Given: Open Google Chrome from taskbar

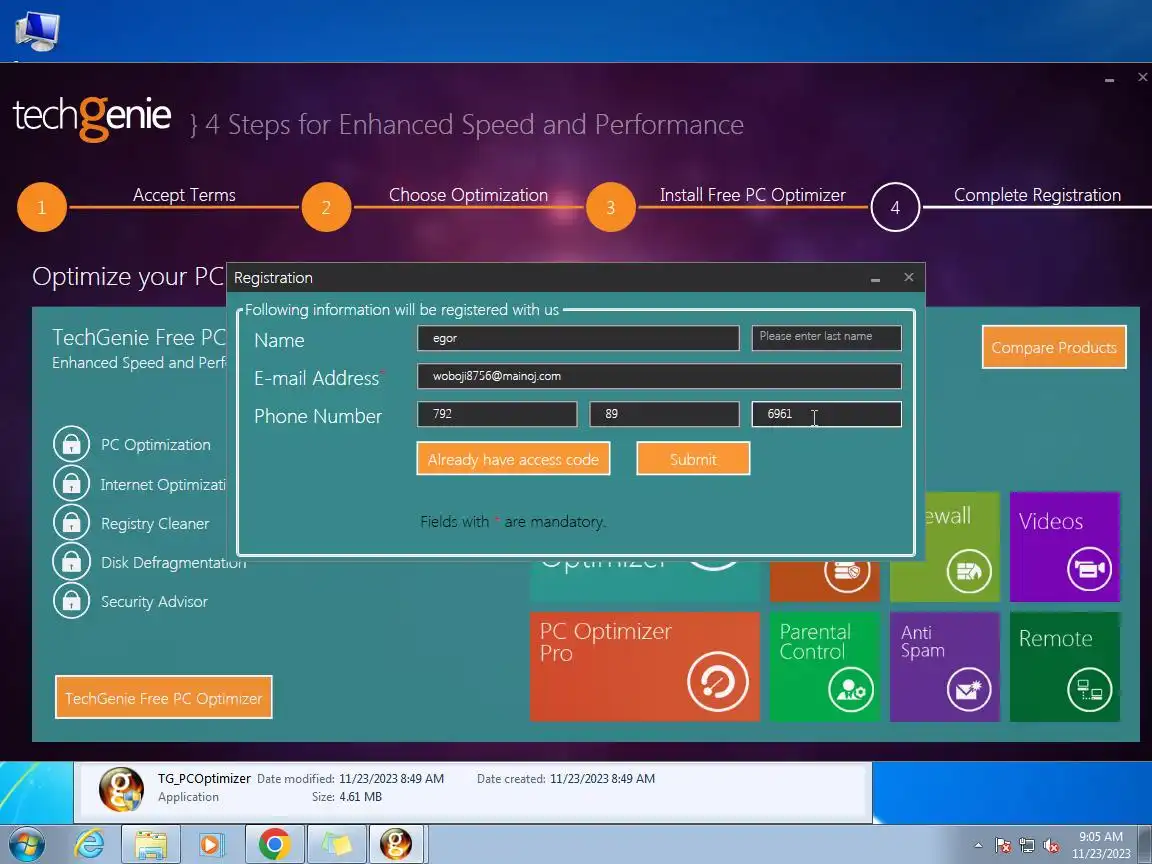Looking at the screenshot, I should (274, 845).
